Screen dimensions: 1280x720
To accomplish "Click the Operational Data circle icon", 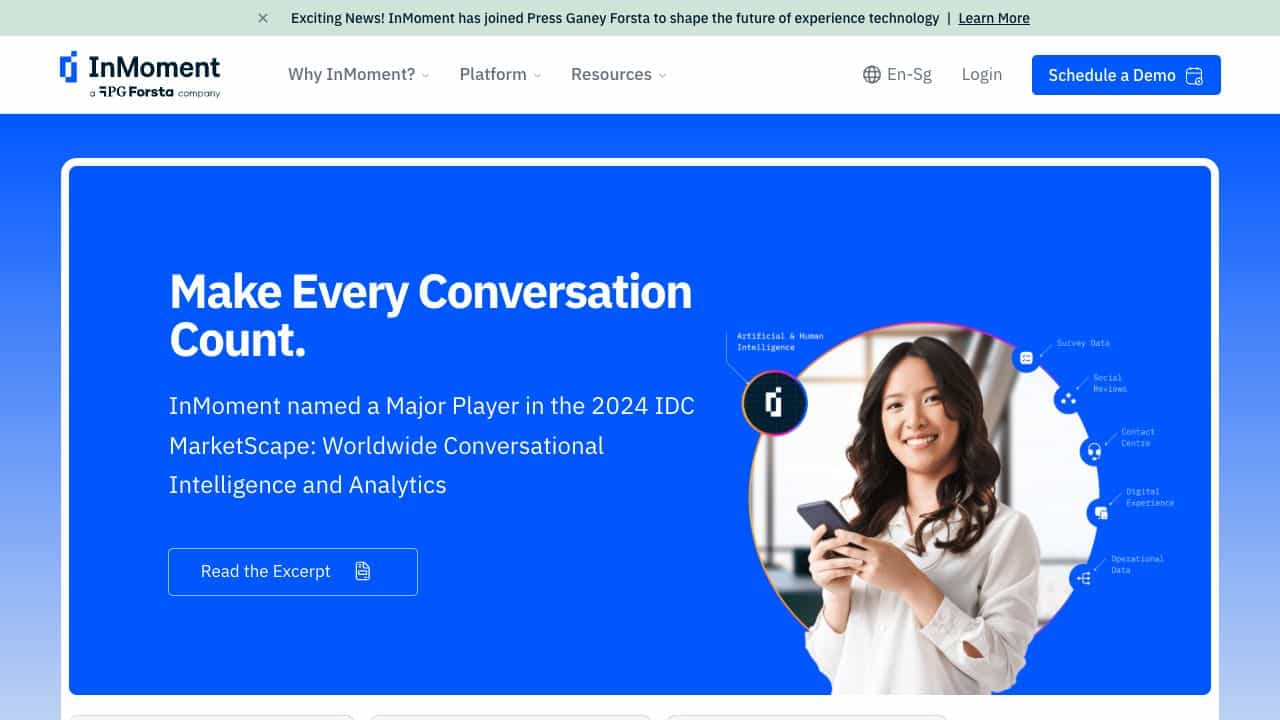I will click(1083, 577).
